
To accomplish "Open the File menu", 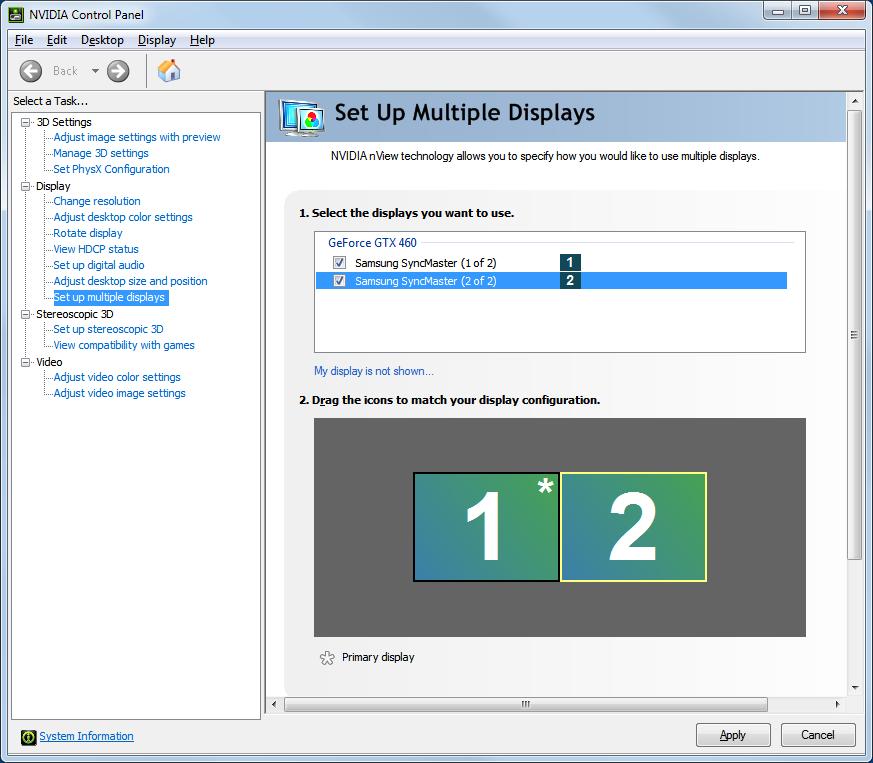I will (x=24, y=40).
